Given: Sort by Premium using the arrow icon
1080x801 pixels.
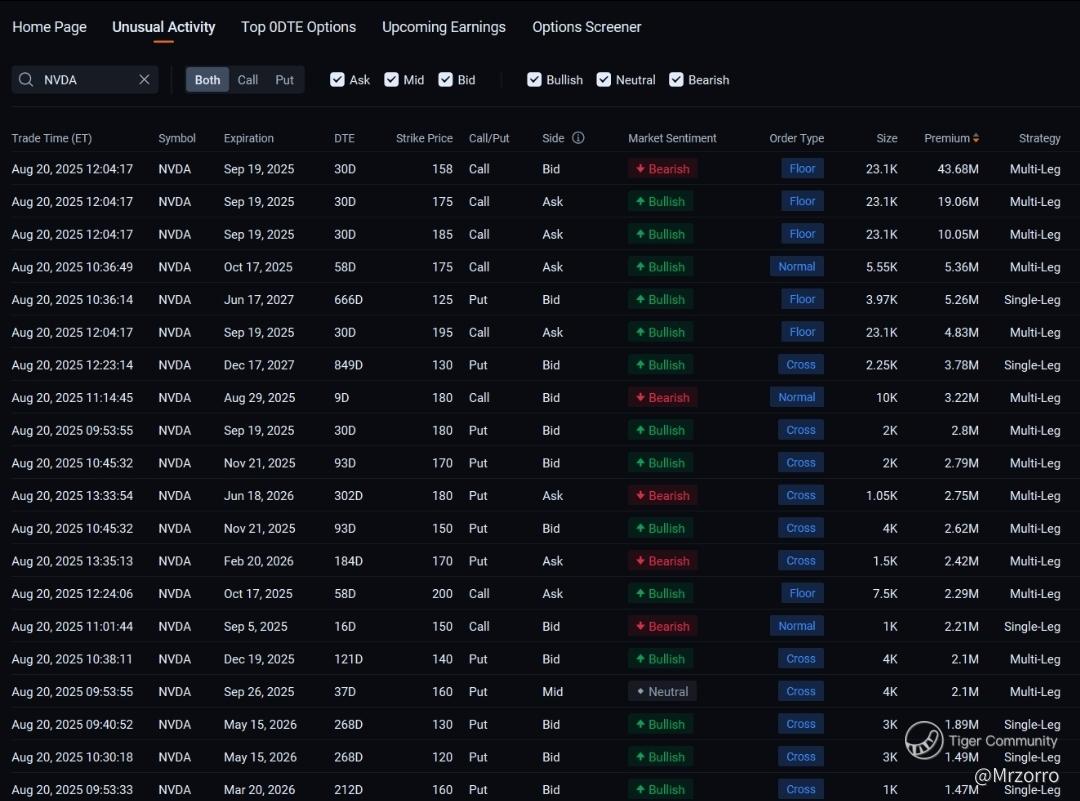Looking at the screenshot, I should pos(976,138).
